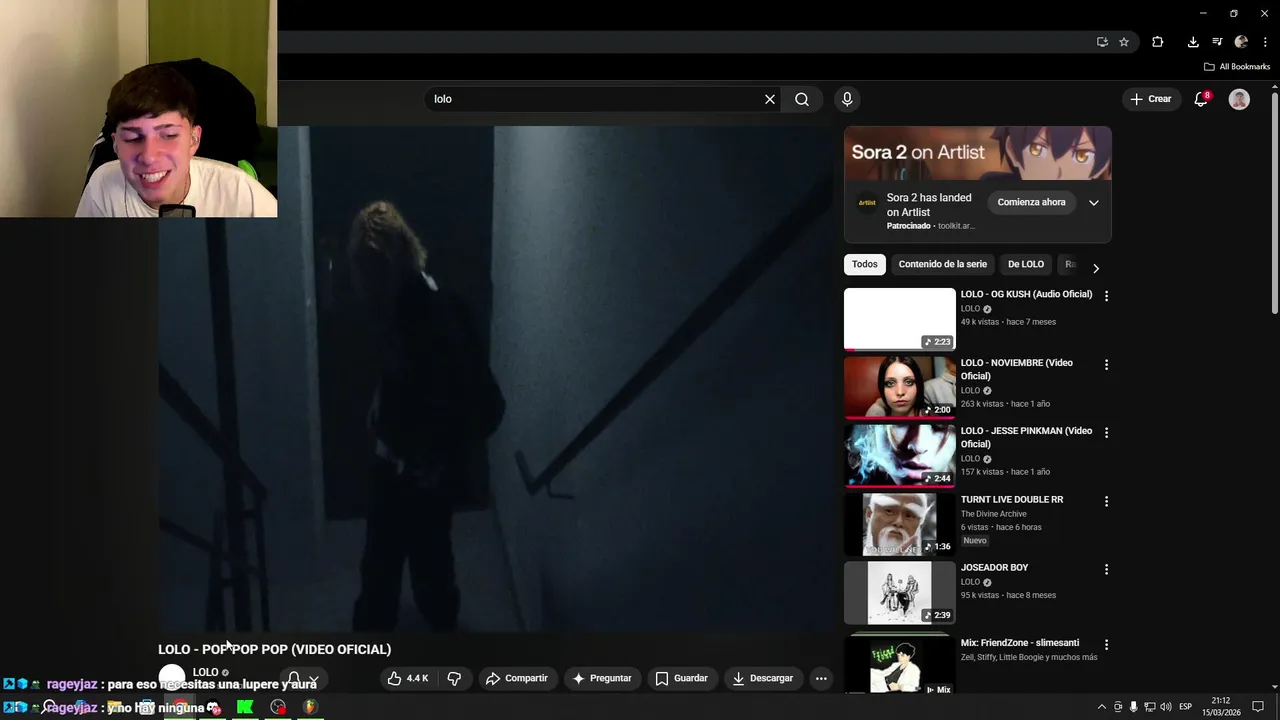Image resolution: width=1280 pixels, height=720 pixels.
Task: Click the LOLO - POP POP POP video title
Action: [274, 649]
